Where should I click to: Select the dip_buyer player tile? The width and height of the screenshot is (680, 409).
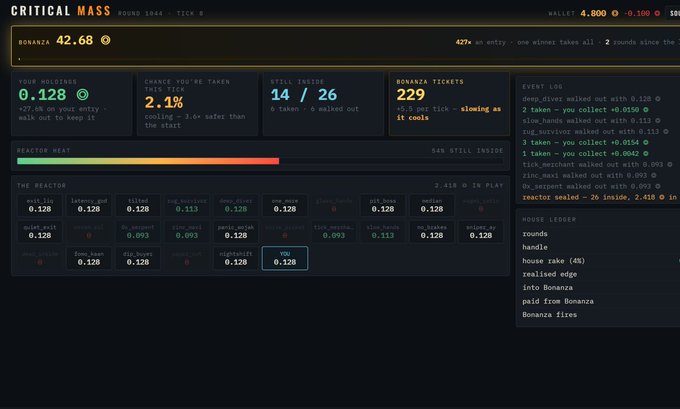pos(138,258)
